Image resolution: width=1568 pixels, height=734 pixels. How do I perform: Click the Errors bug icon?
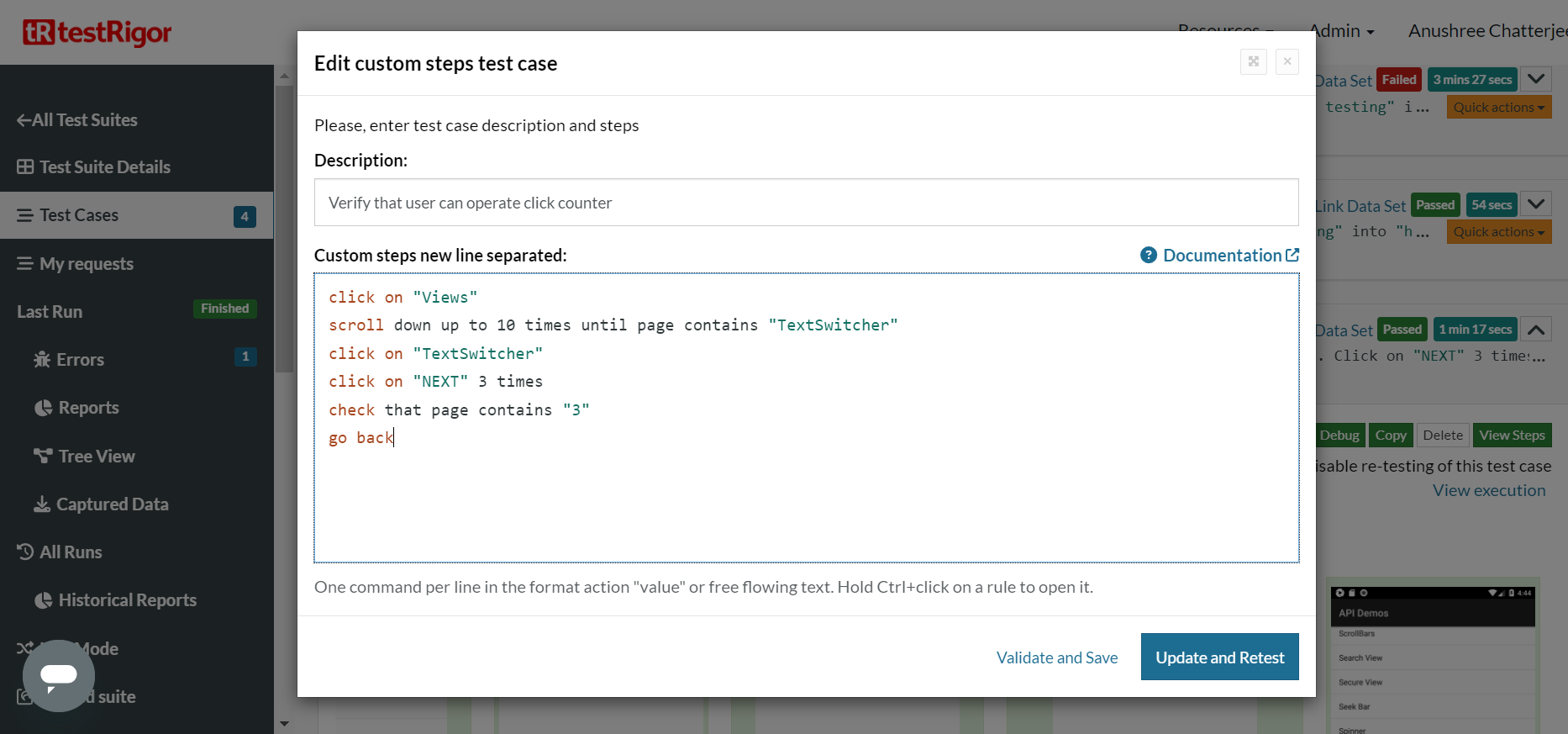(x=42, y=360)
